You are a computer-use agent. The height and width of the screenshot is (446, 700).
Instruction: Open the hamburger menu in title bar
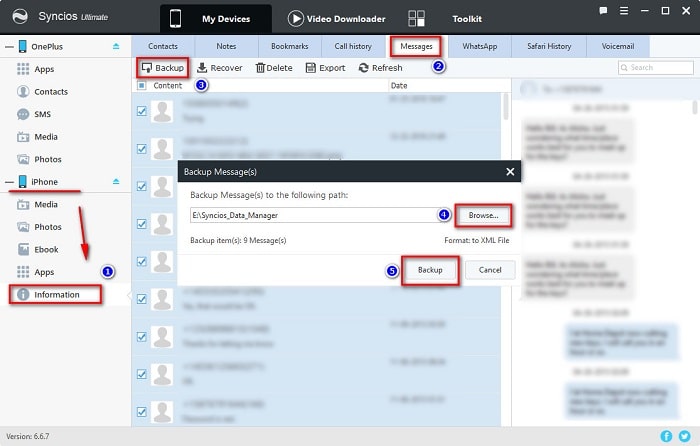[624, 11]
